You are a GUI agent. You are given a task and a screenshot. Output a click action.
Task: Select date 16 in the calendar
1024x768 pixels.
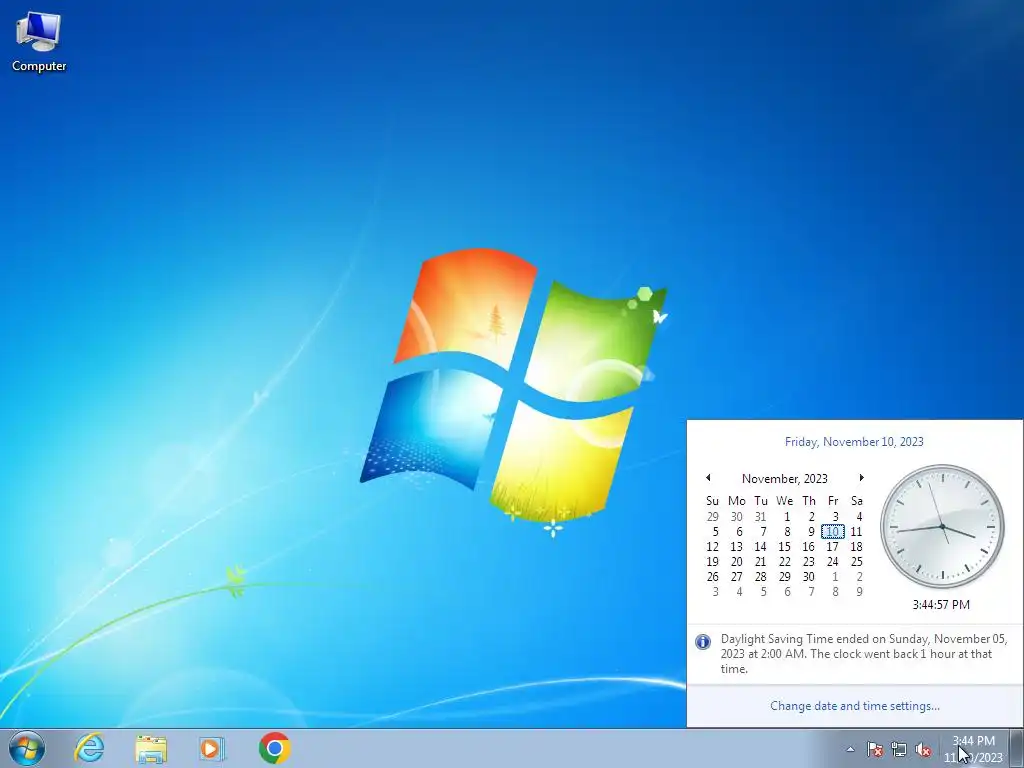808,547
